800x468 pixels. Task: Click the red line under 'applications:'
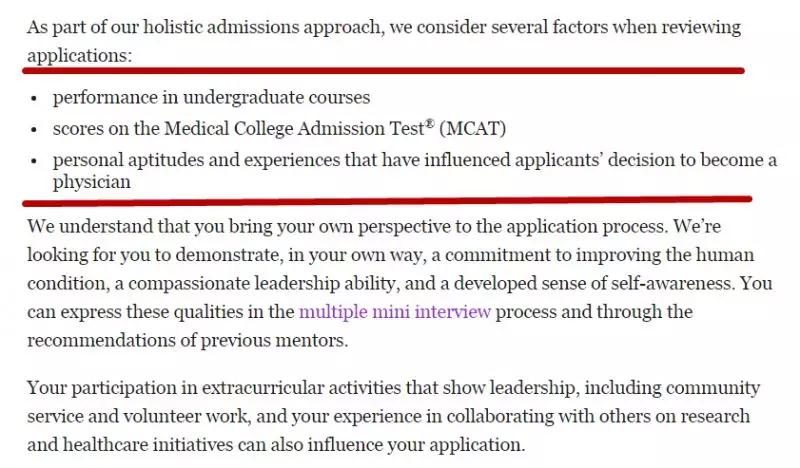pos(384,70)
